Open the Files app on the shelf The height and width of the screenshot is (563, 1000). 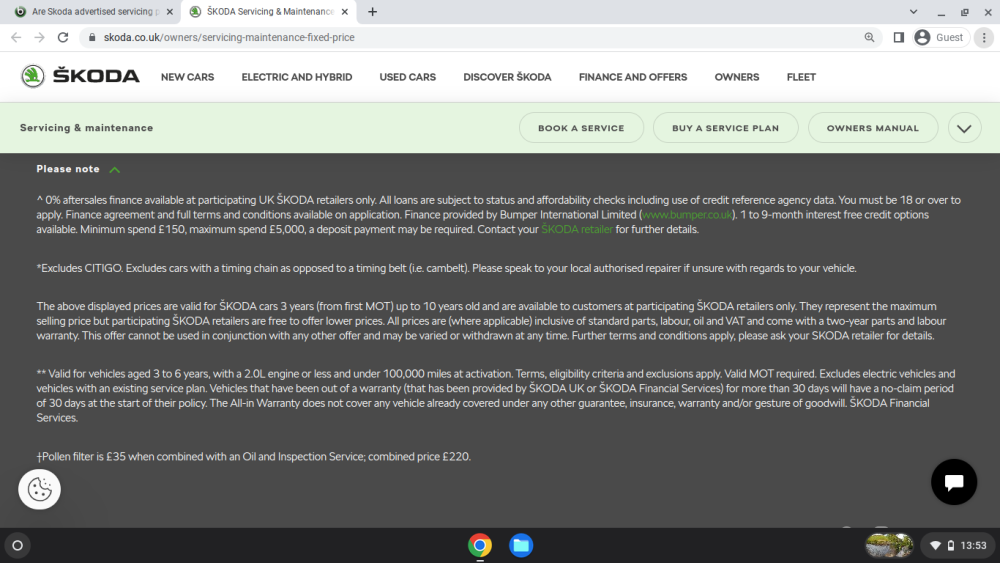pos(521,545)
